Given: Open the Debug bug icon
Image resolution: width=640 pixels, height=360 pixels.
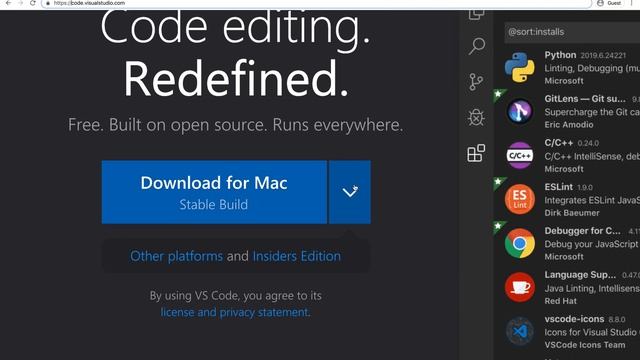Looking at the screenshot, I should 476,118.
